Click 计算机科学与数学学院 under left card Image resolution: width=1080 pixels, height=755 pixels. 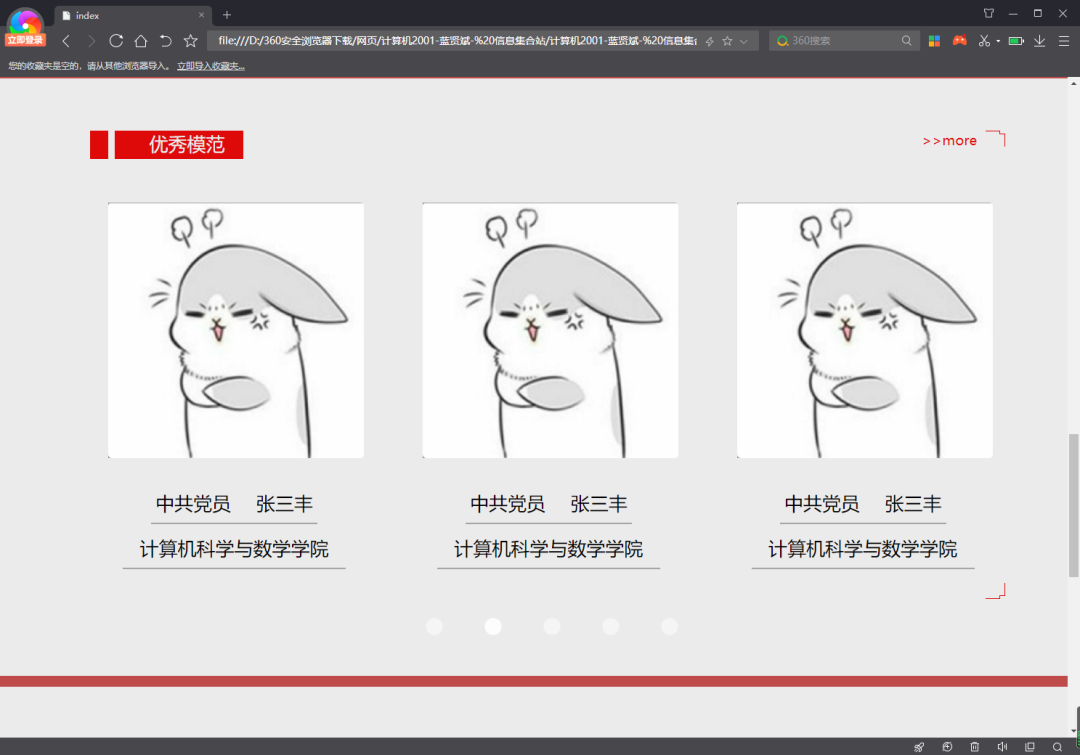pos(234,549)
